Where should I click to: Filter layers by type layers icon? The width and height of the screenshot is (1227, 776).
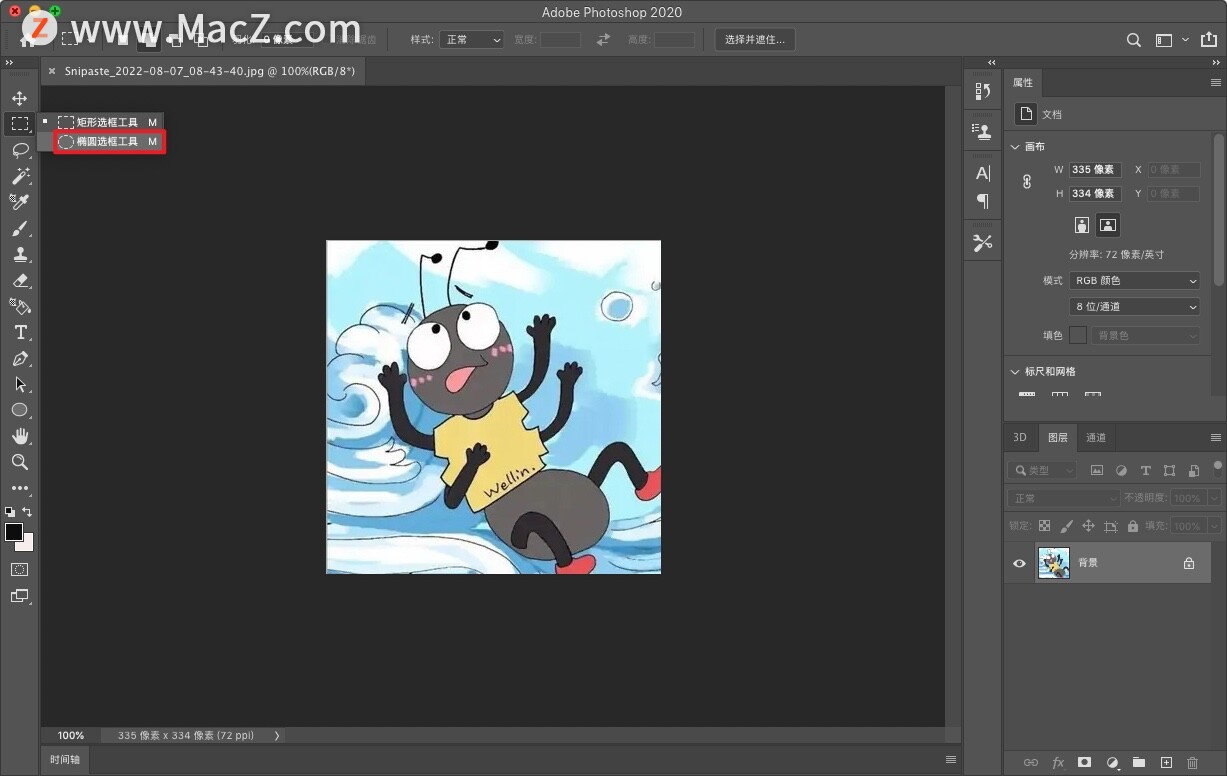1145,470
